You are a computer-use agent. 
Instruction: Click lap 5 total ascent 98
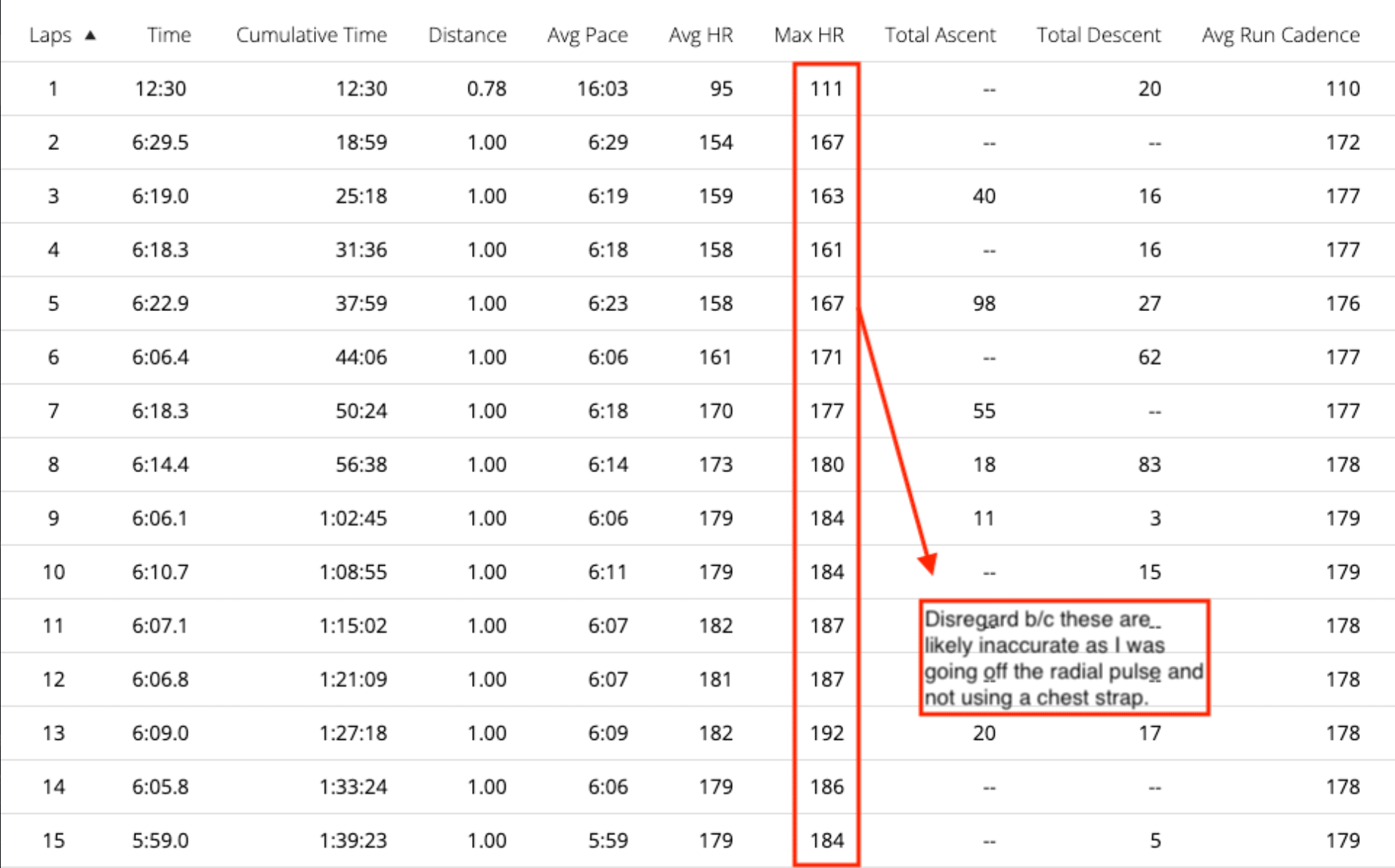984,303
